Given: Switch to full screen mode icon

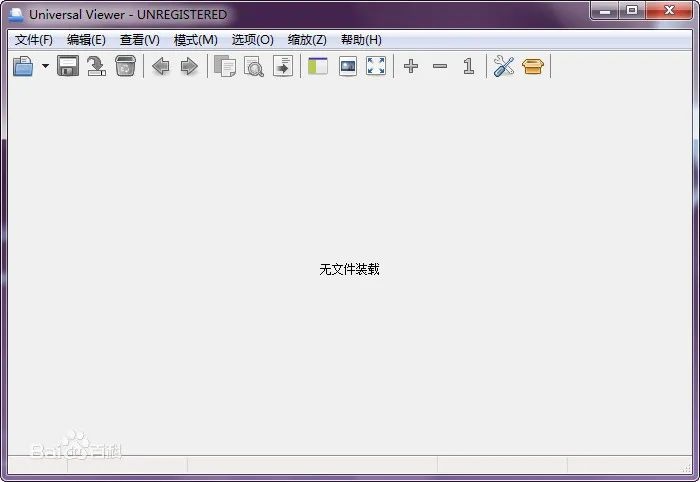Looking at the screenshot, I should point(376,66).
